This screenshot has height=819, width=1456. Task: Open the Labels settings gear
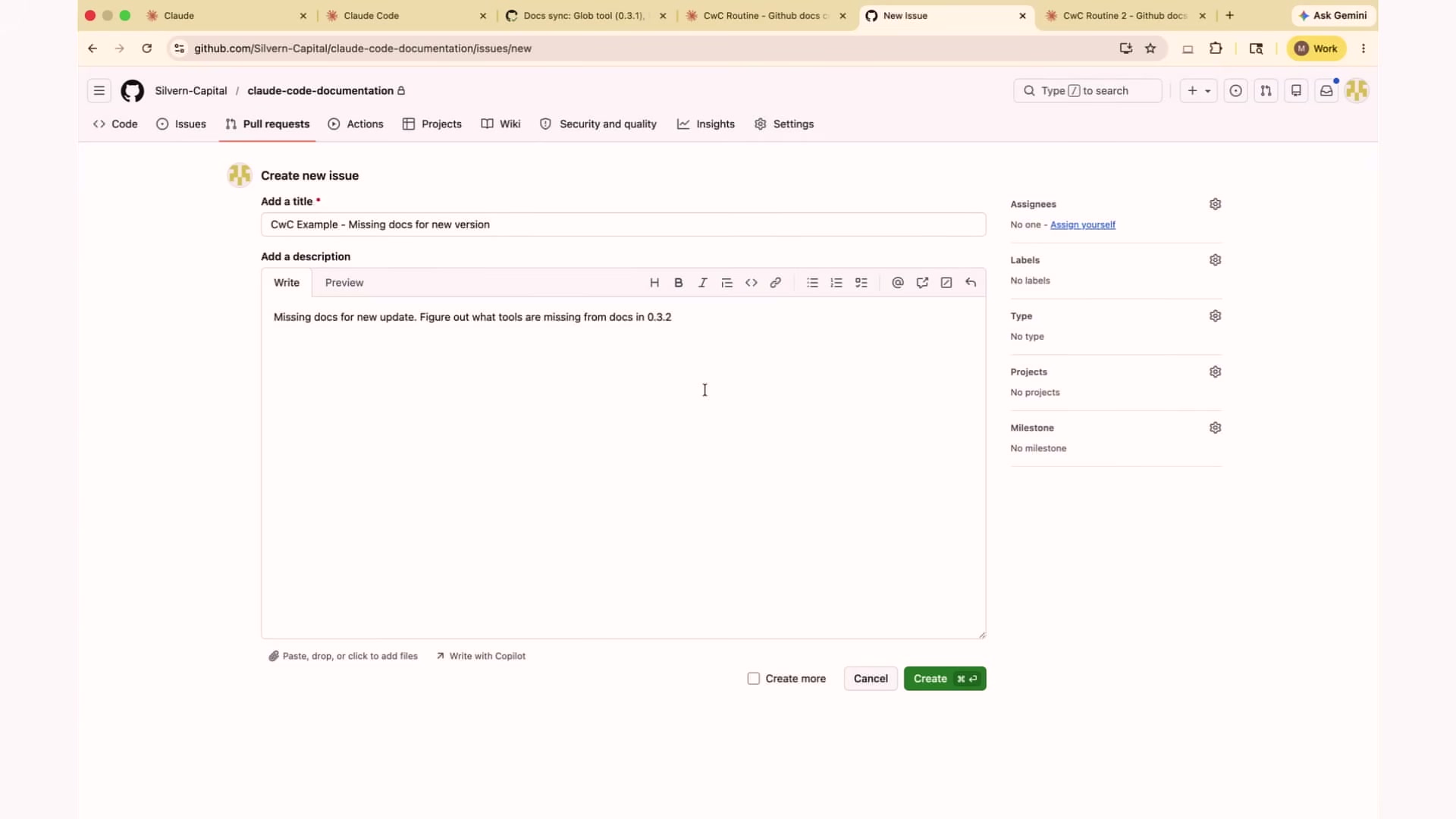click(x=1216, y=260)
